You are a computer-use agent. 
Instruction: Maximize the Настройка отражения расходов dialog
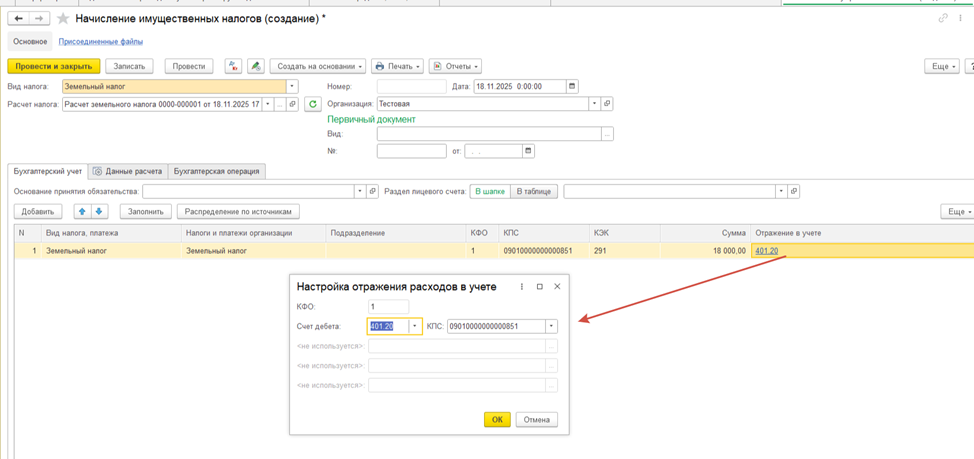[539, 286]
